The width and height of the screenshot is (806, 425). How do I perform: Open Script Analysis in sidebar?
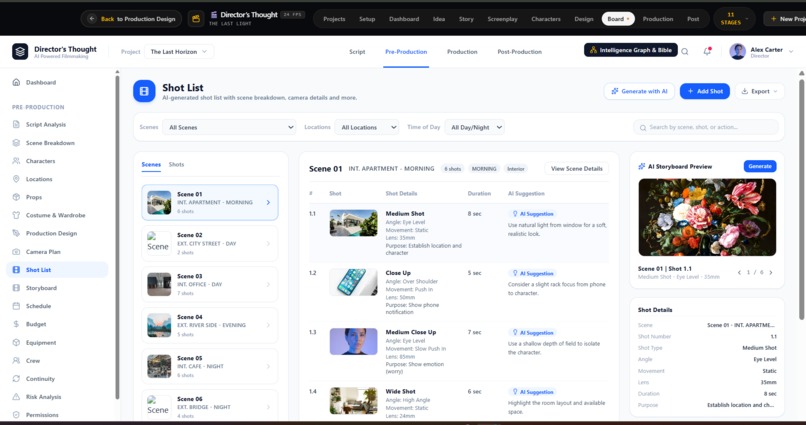click(x=58, y=124)
